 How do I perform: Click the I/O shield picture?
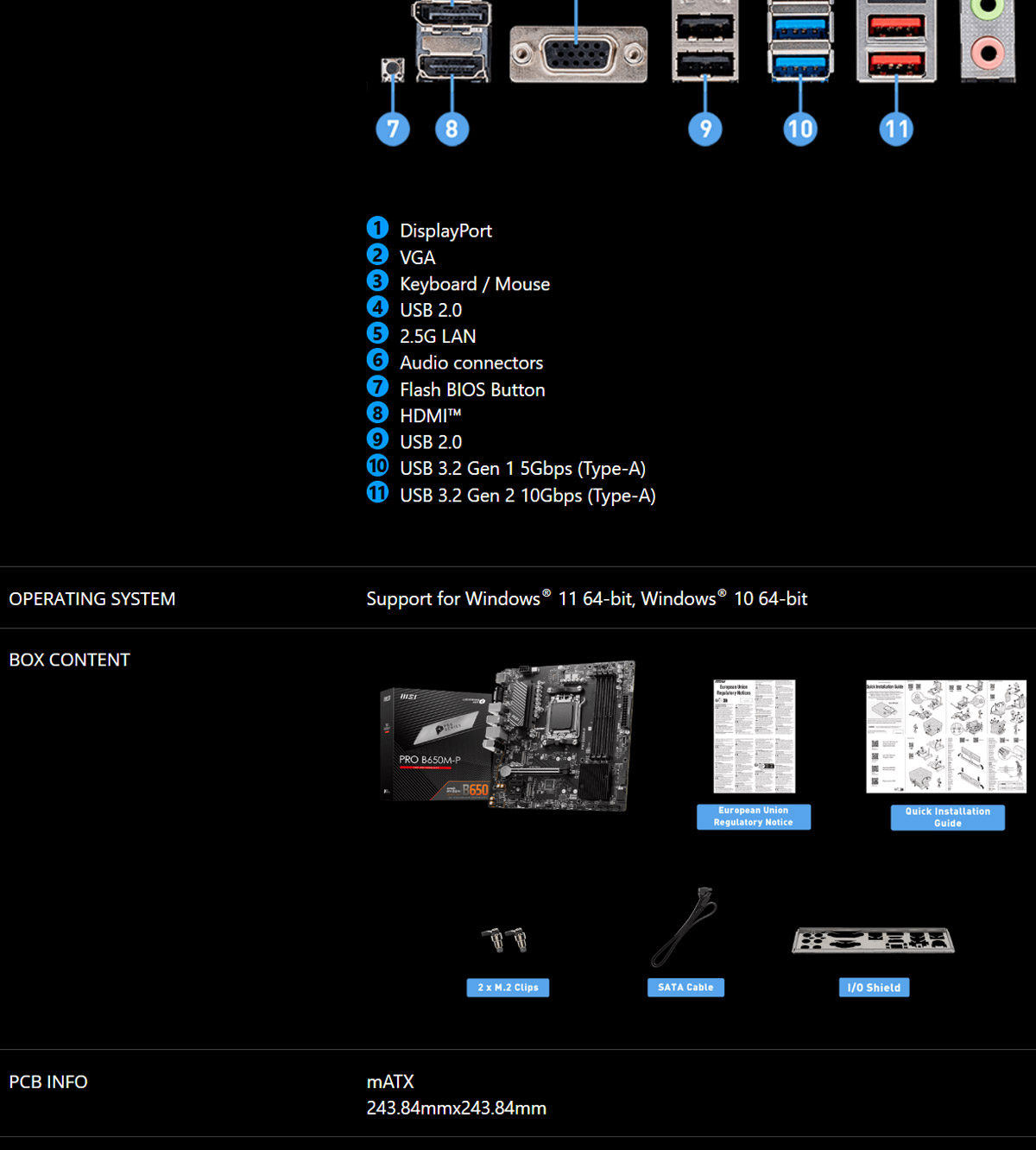pos(874,940)
